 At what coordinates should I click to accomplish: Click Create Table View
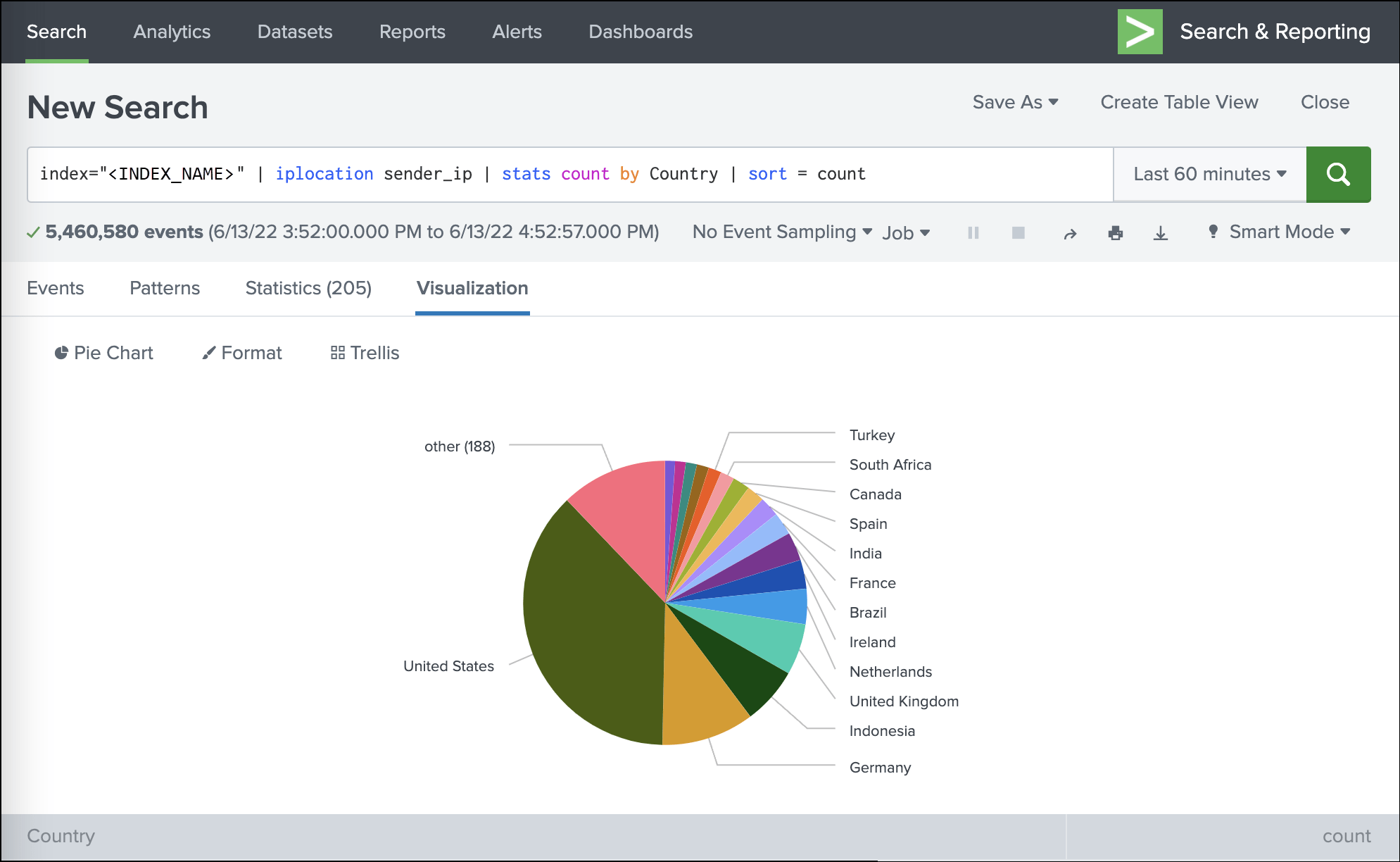(1179, 102)
